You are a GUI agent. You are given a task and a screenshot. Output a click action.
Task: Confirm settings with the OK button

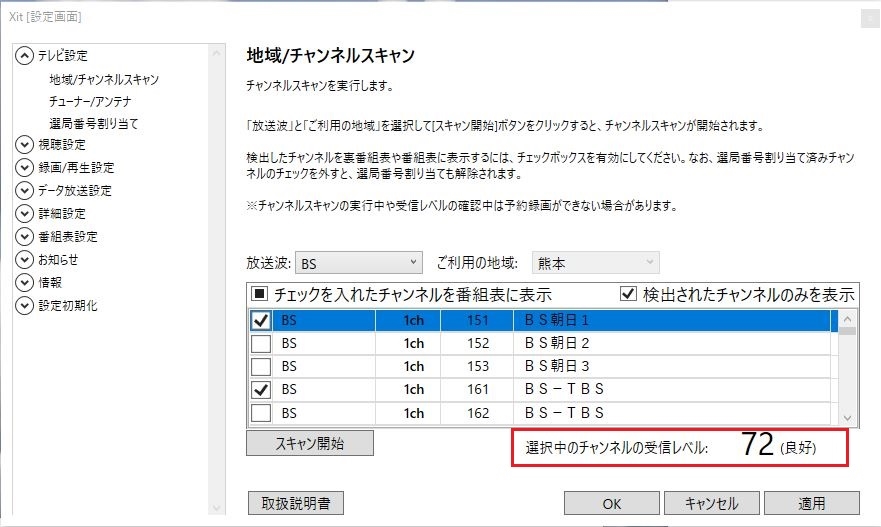coord(612,503)
